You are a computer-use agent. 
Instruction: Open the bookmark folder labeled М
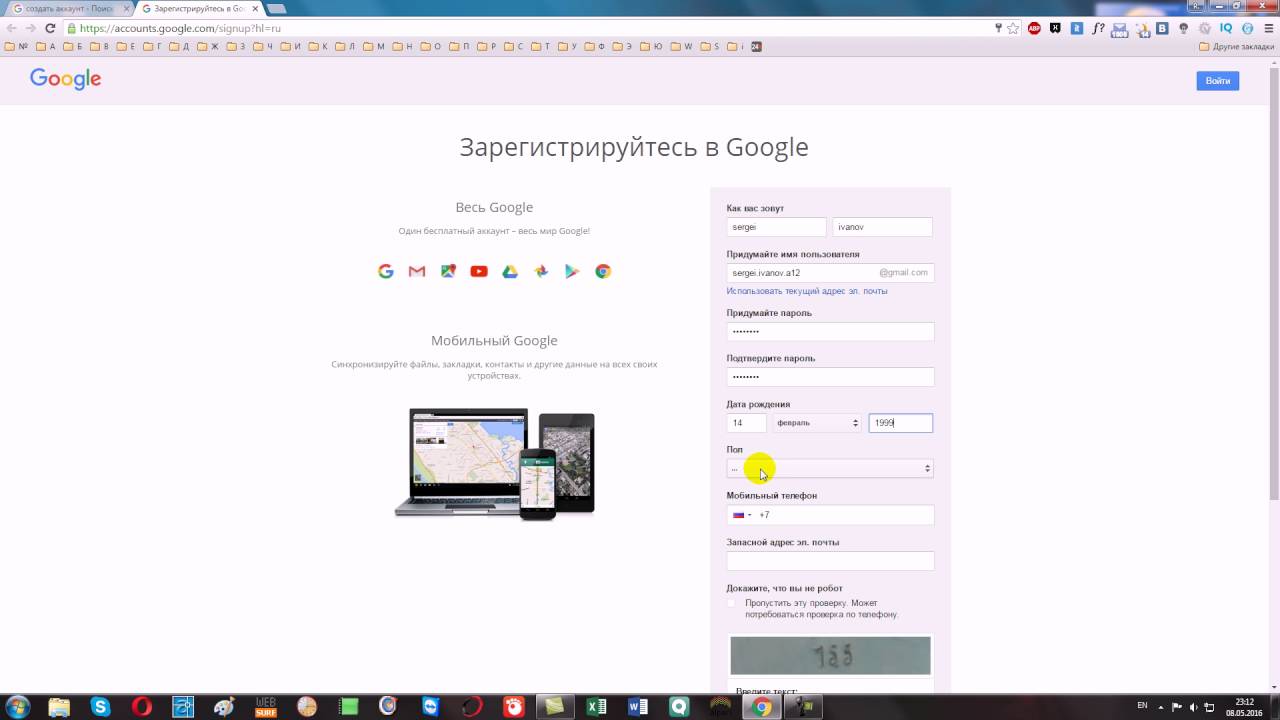374,46
